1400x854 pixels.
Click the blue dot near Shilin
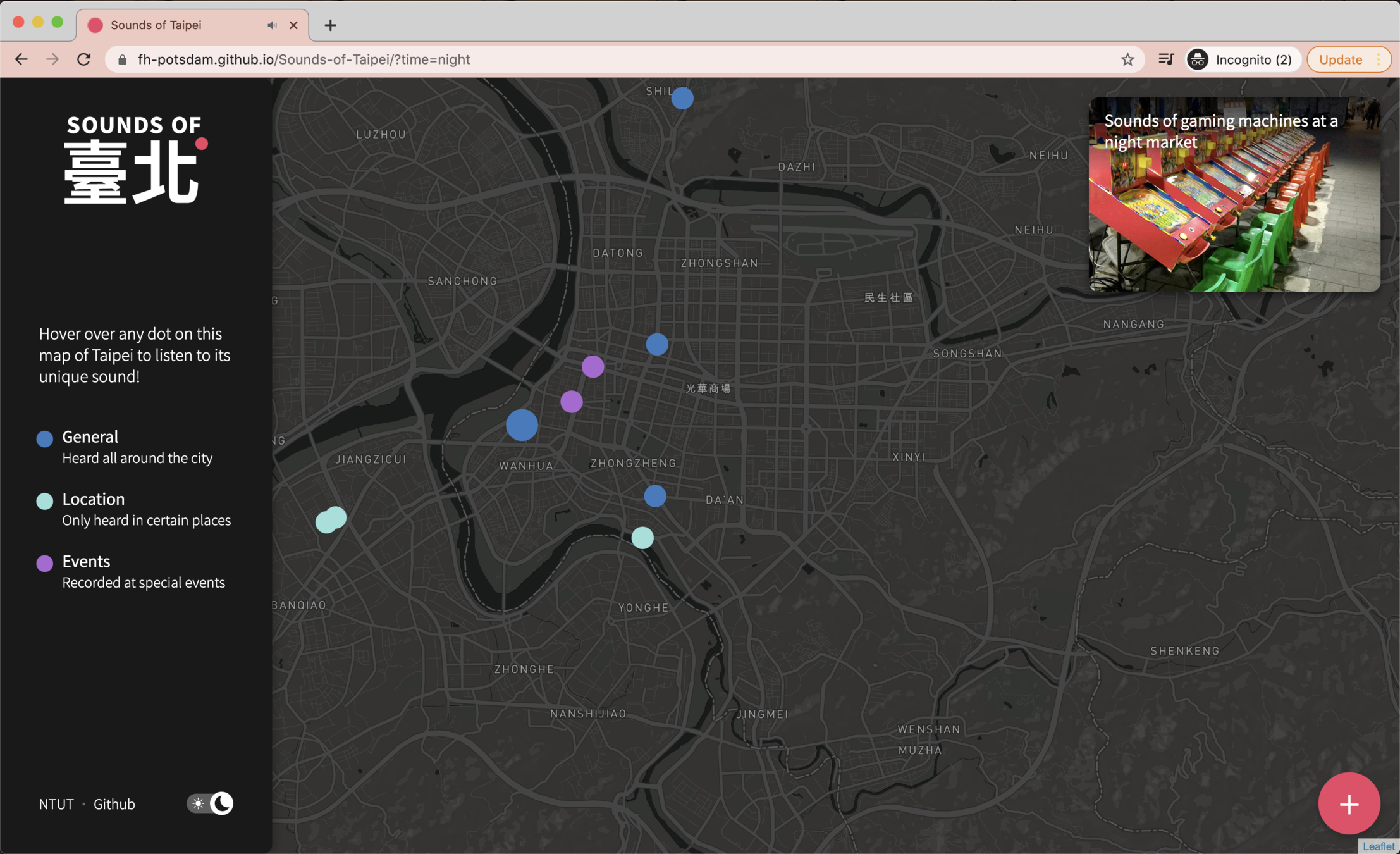(x=682, y=98)
